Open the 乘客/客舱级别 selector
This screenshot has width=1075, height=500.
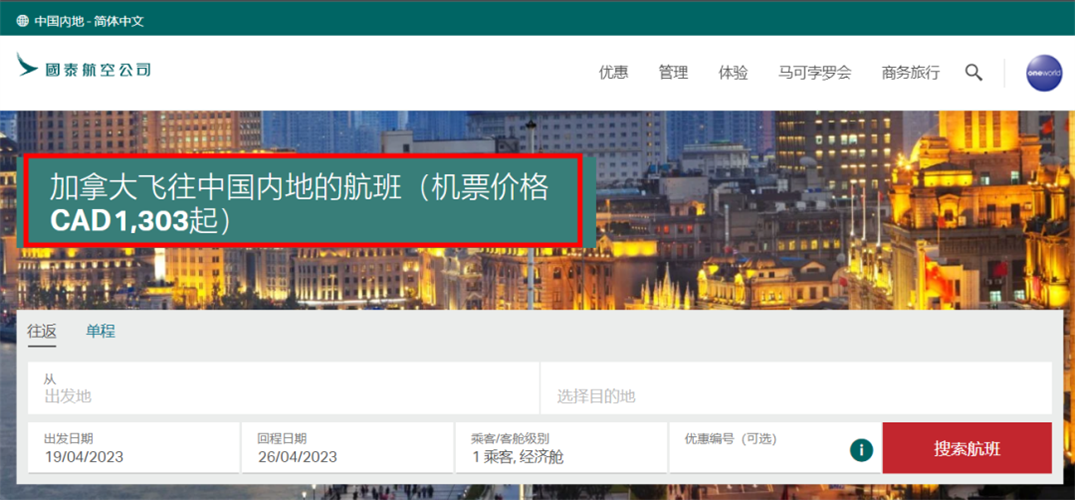(x=561, y=448)
